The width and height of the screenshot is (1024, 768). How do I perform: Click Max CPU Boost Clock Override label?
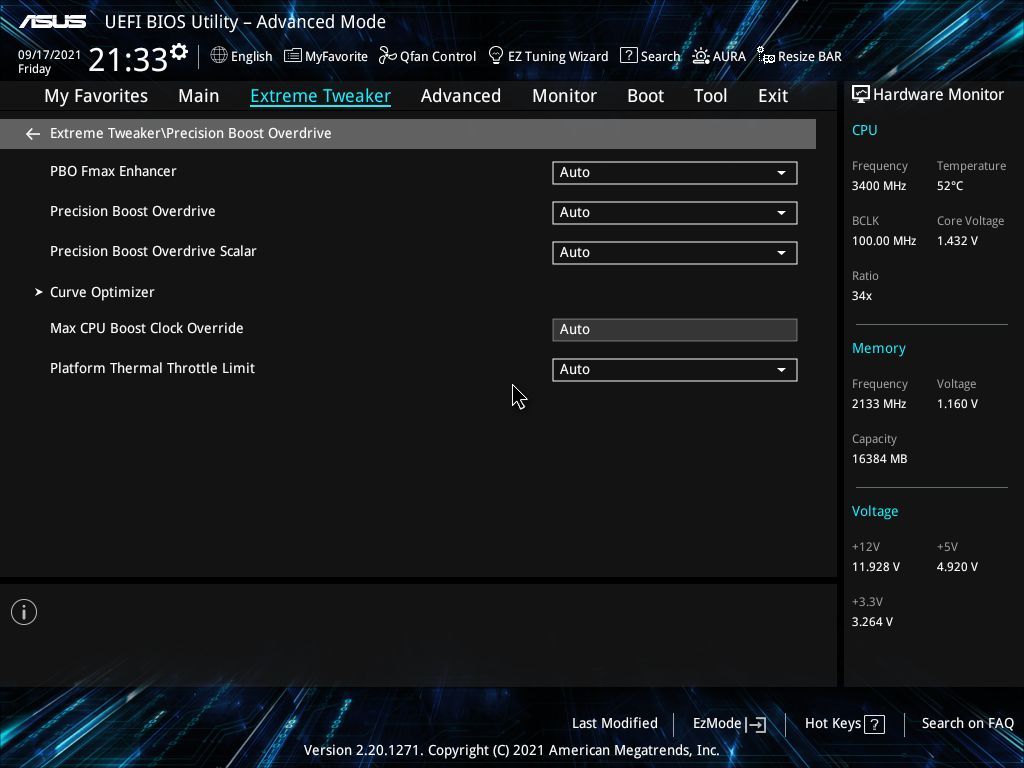click(146, 328)
